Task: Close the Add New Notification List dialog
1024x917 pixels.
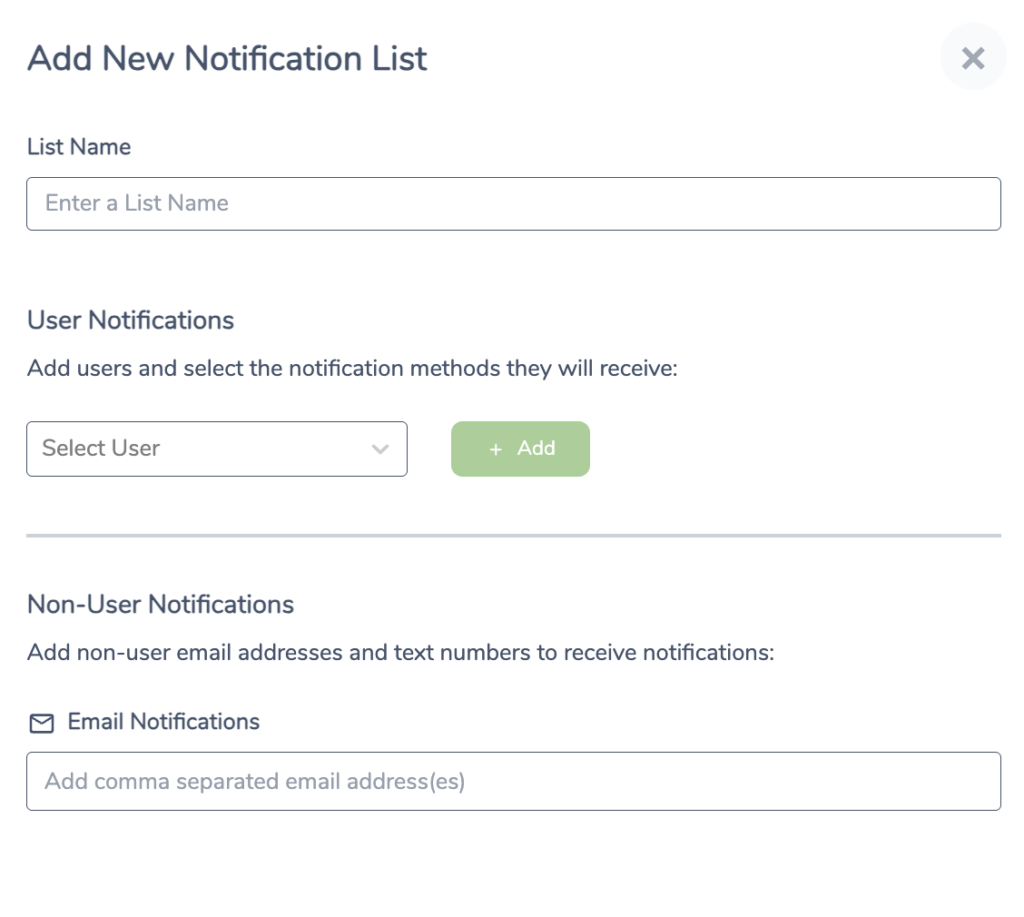Action: 972,58
